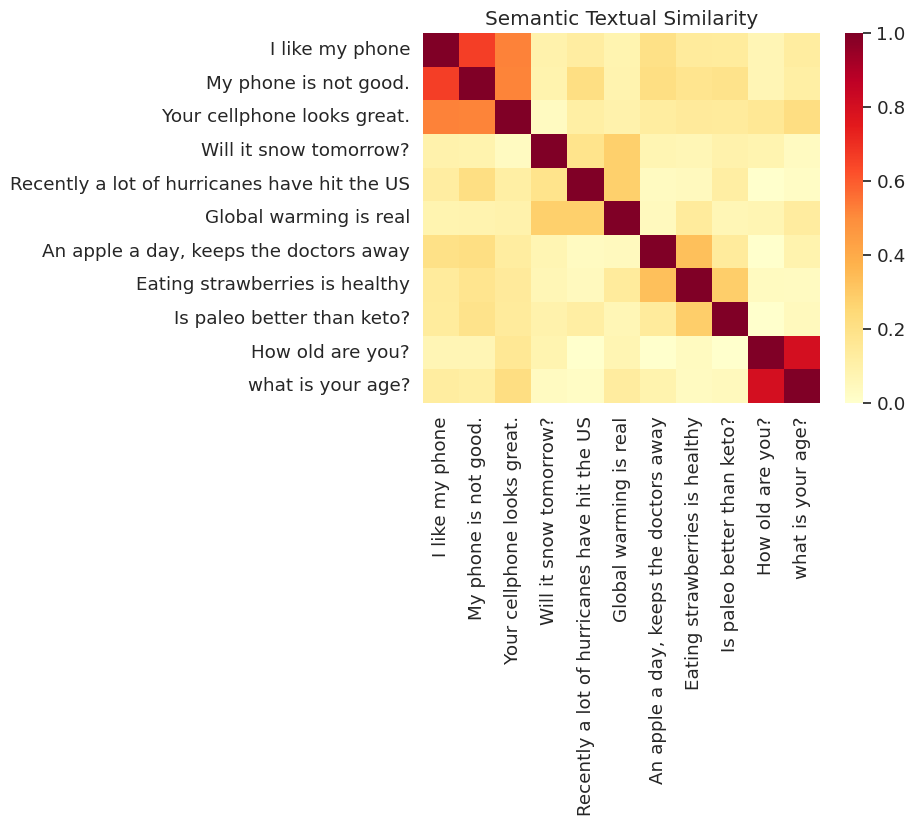Click y-axis label "I like my phone"
The width and height of the screenshot is (915, 826).
(340, 49)
